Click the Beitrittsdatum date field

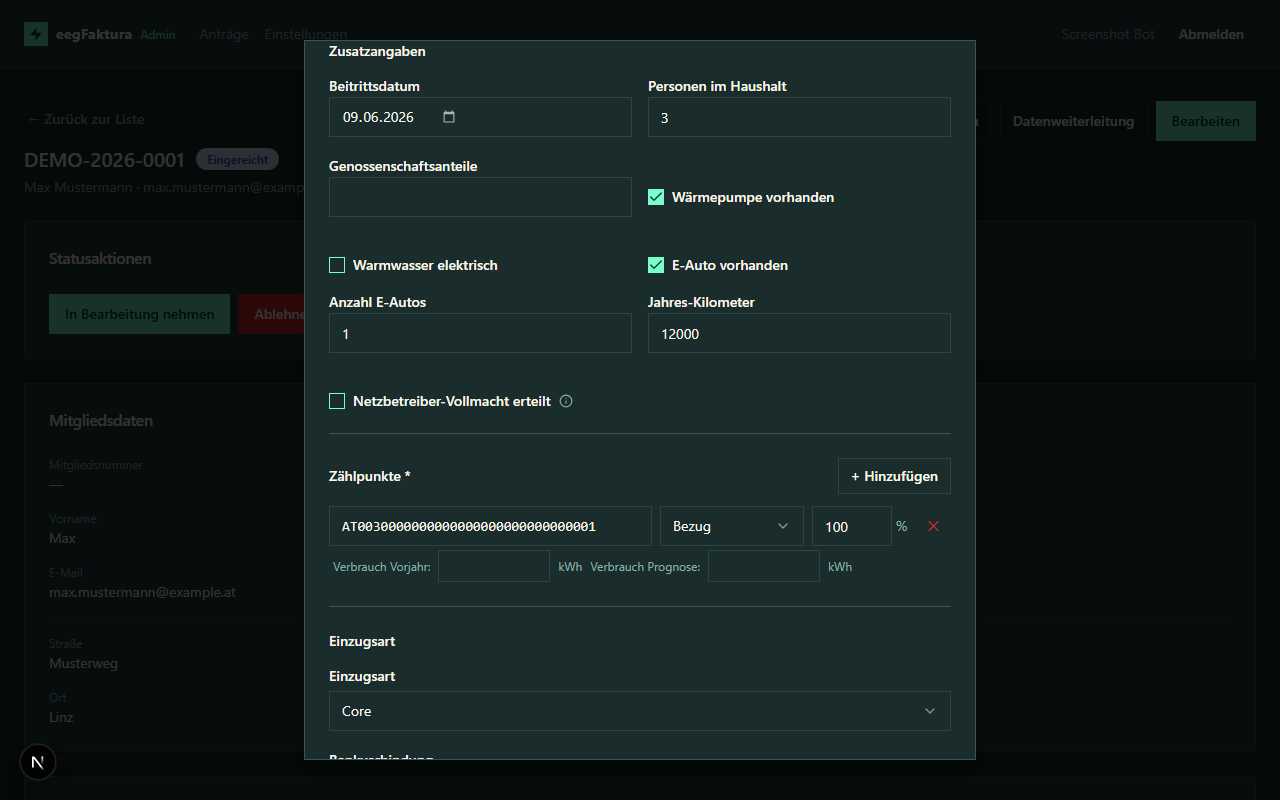click(x=480, y=117)
